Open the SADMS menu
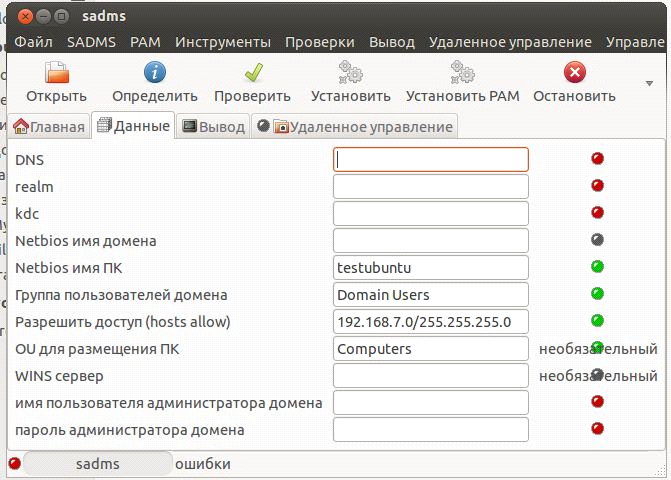Viewport: 671px width, 480px height. (91, 42)
